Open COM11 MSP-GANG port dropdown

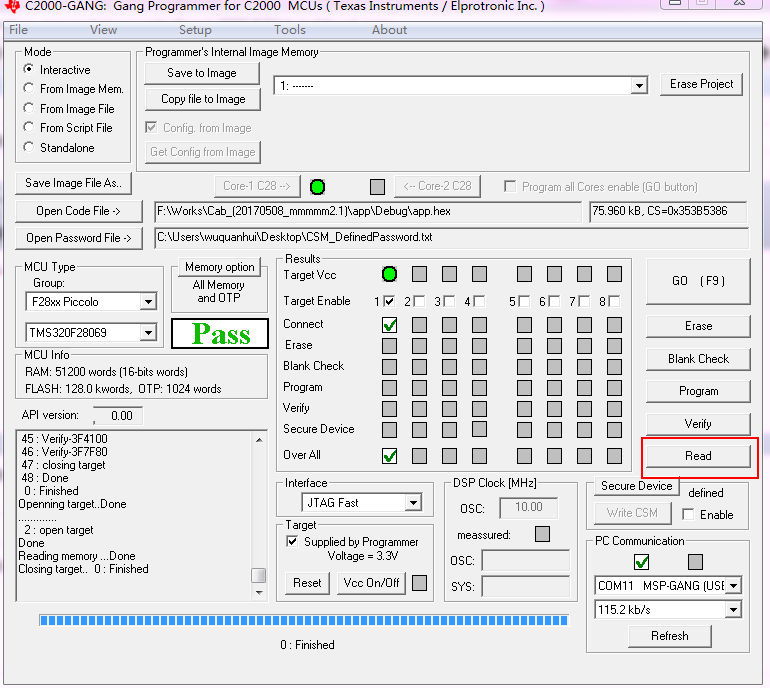coord(734,585)
